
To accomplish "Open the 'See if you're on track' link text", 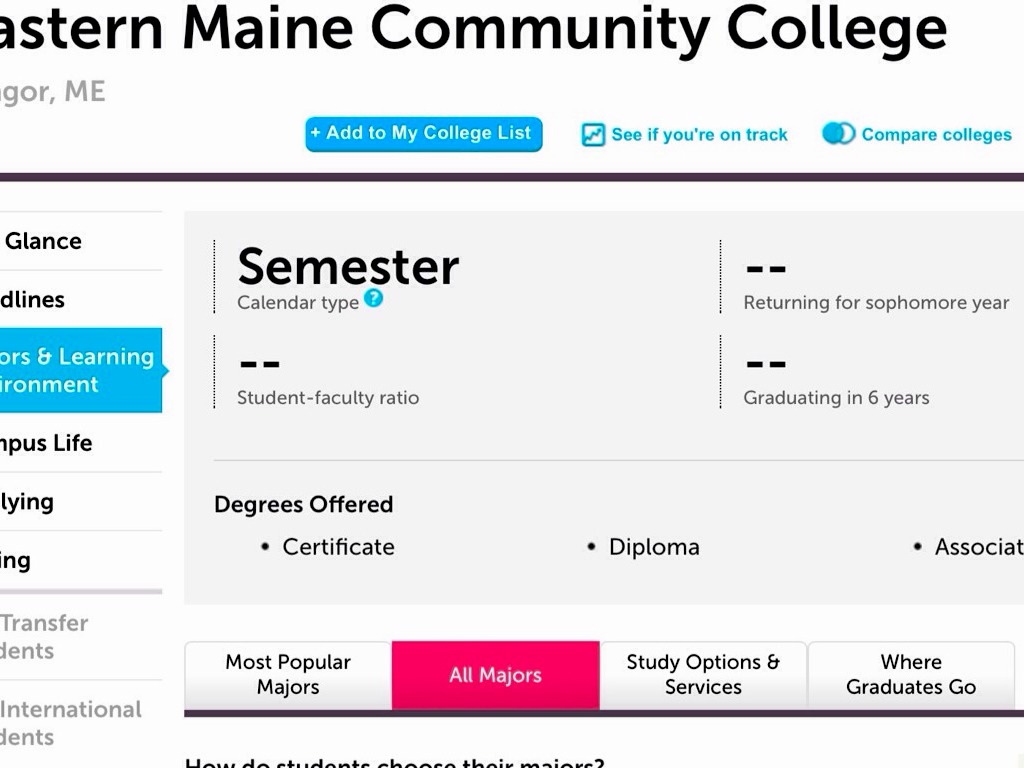I will pos(699,135).
